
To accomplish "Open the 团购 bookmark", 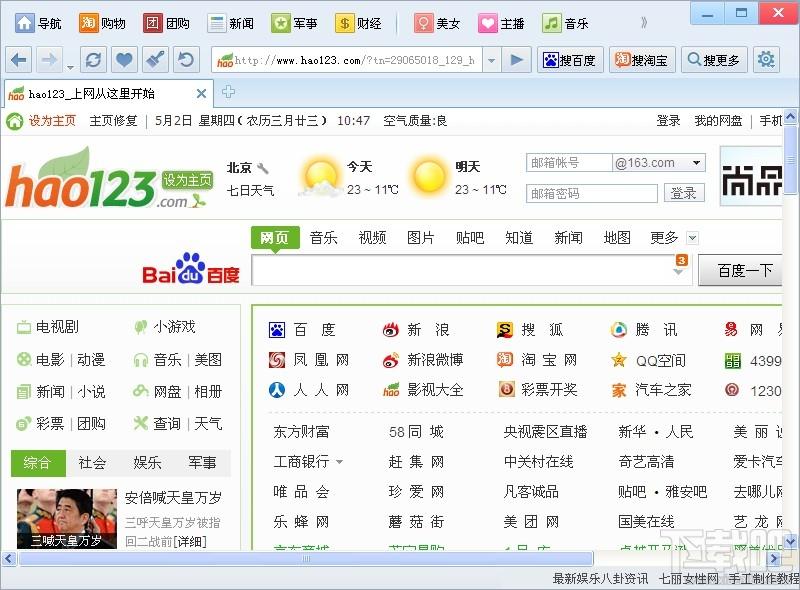I will pyautogui.click(x=166, y=23).
